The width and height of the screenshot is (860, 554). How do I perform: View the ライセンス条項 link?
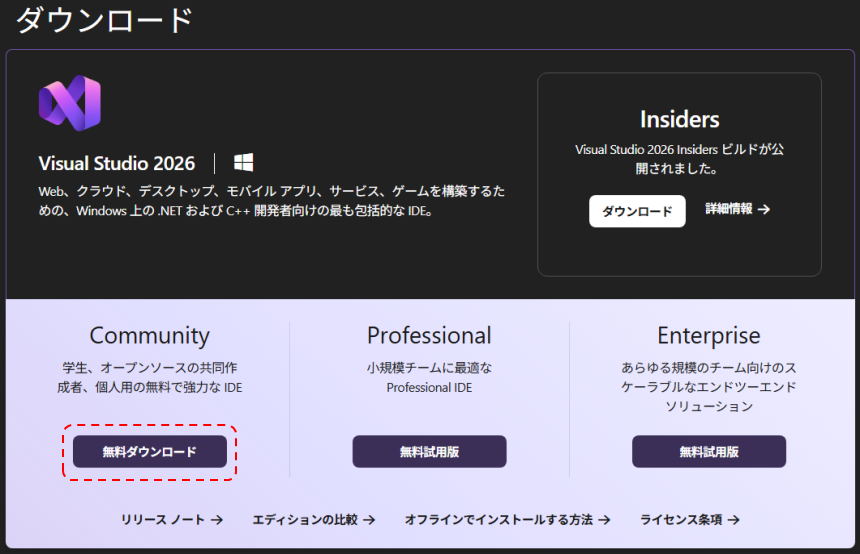(689, 520)
